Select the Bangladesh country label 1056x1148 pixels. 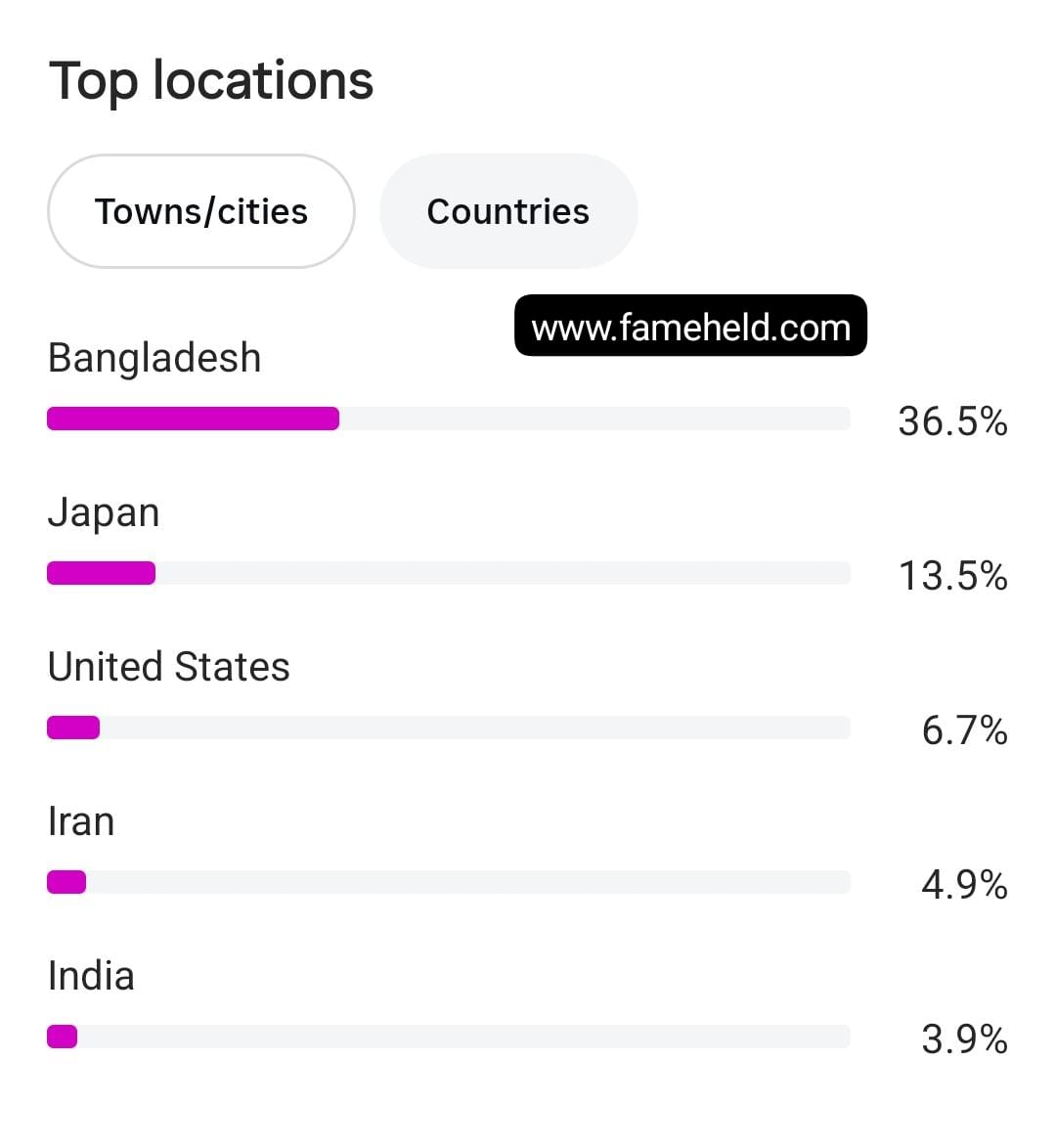tap(154, 358)
